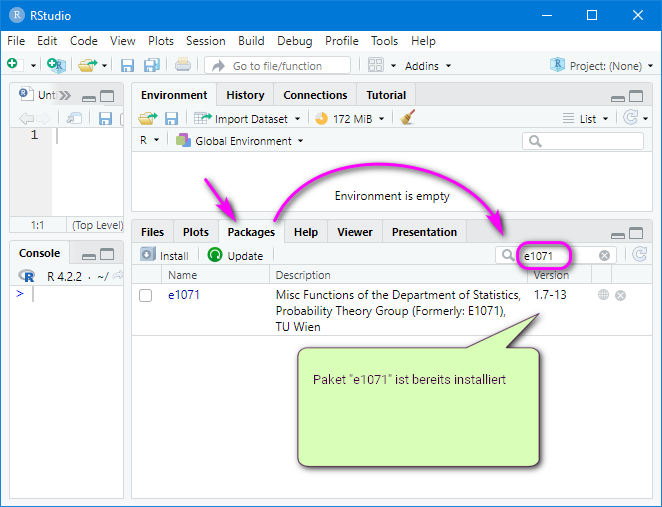Switch to the Presentation tab
This screenshot has width=662, height=507.
[424, 232]
